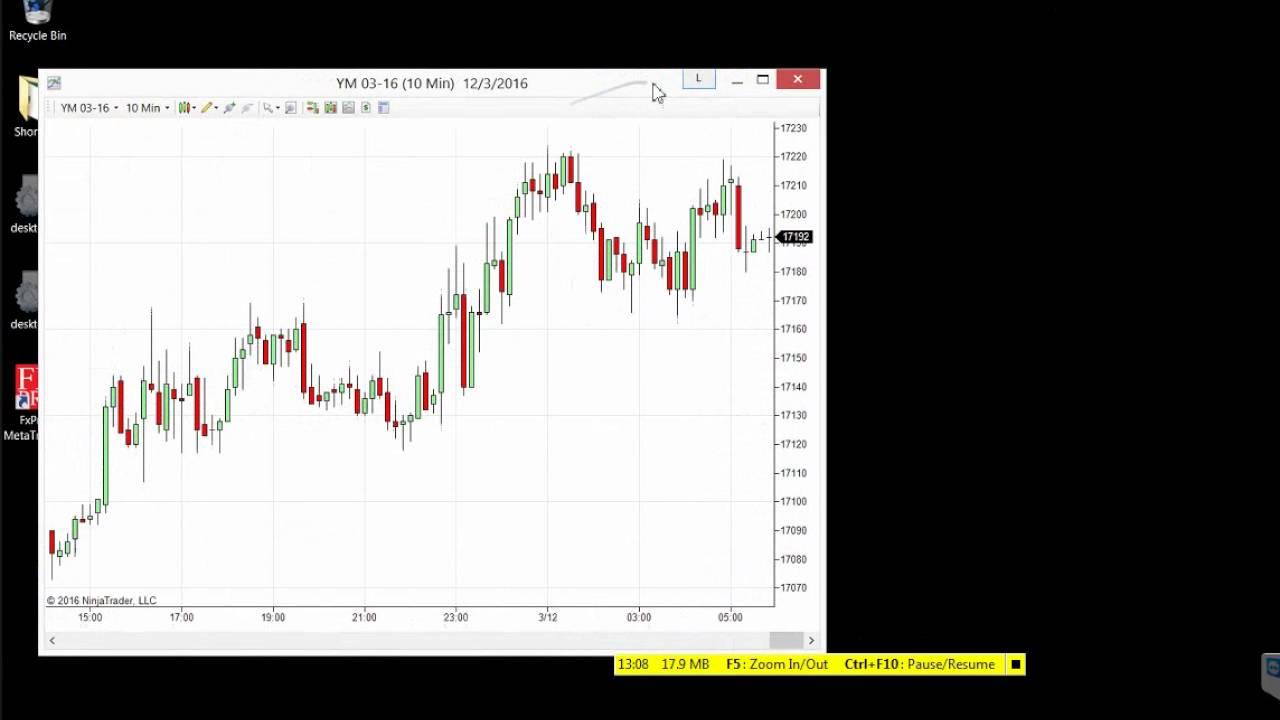Maximize the YM 03-16 chart window
Screen dimensions: 1280x720
(763, 80)
